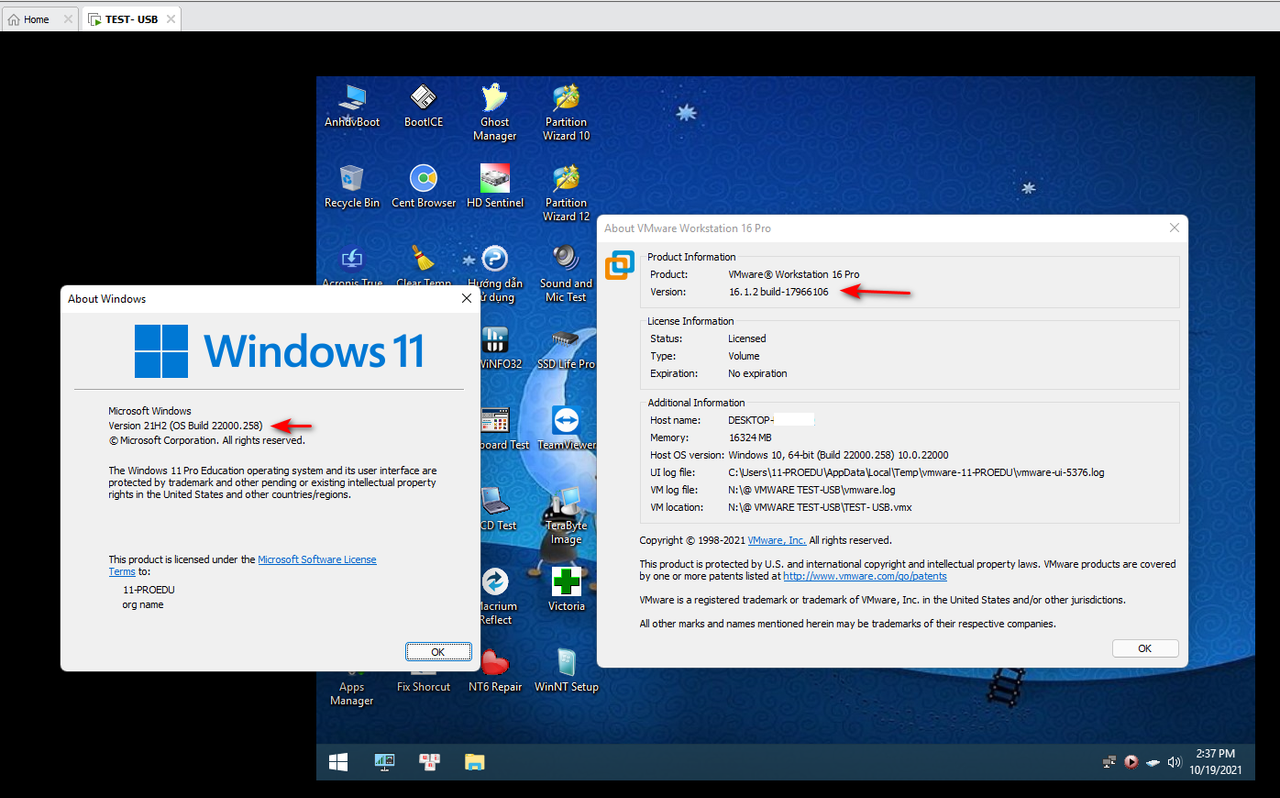Image resolution: width=1280 pixels, height=798 pixels.
Task: Select the Acronis True Image icon
Action: 352,266
